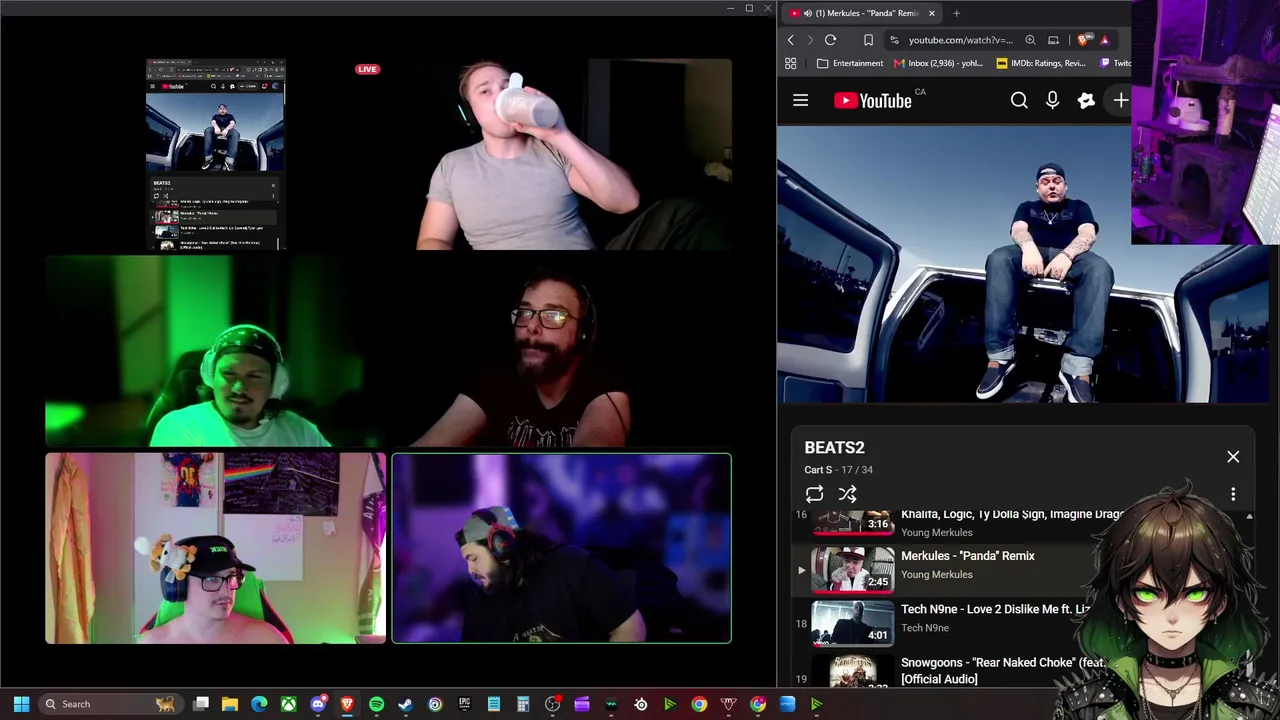The width and height of the screenshot is (1280, 720).
Task: Click the BEATS2 playlist title
Action: coord(834,448)
